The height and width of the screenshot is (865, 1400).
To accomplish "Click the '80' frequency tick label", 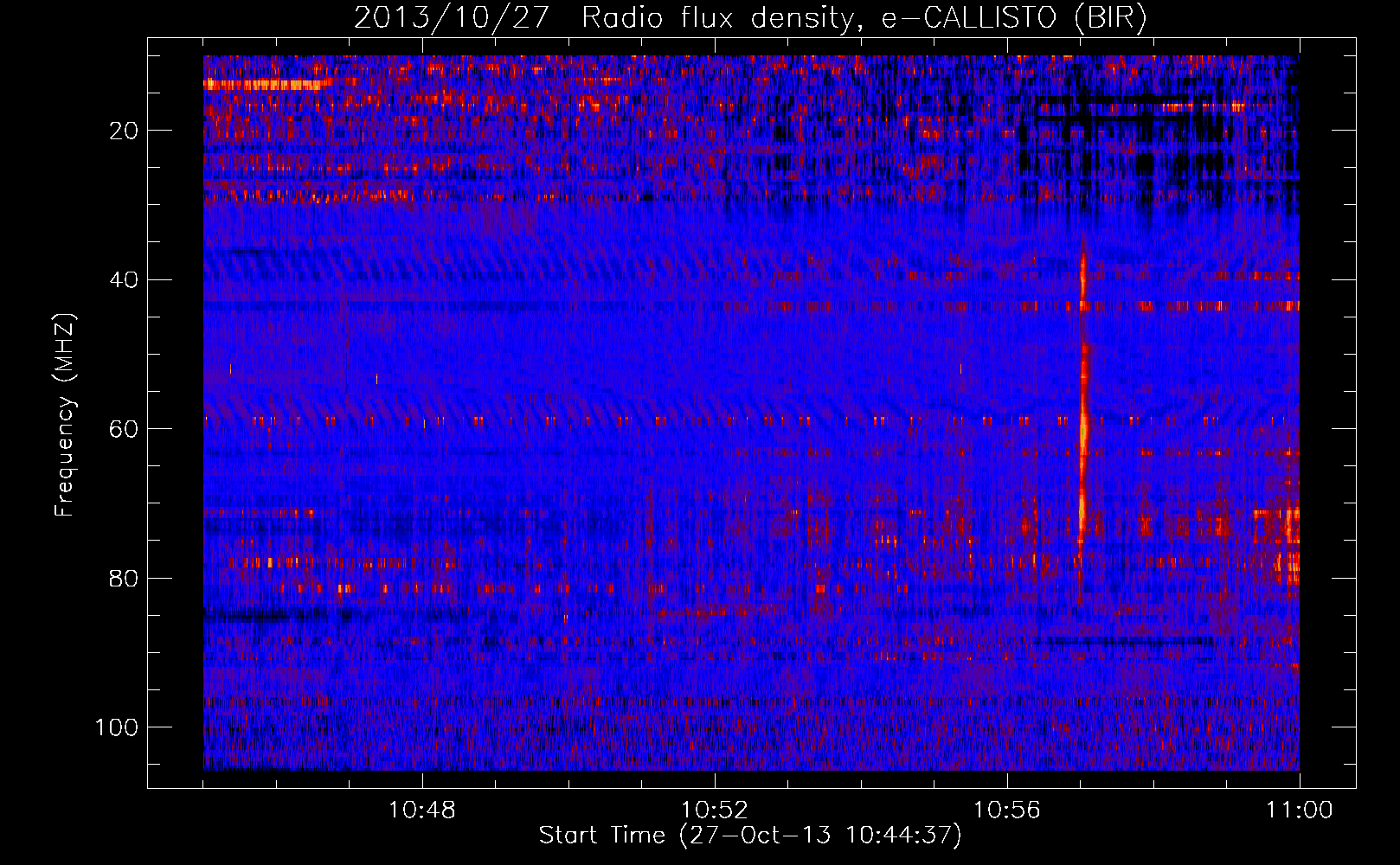I will [124, 578].
